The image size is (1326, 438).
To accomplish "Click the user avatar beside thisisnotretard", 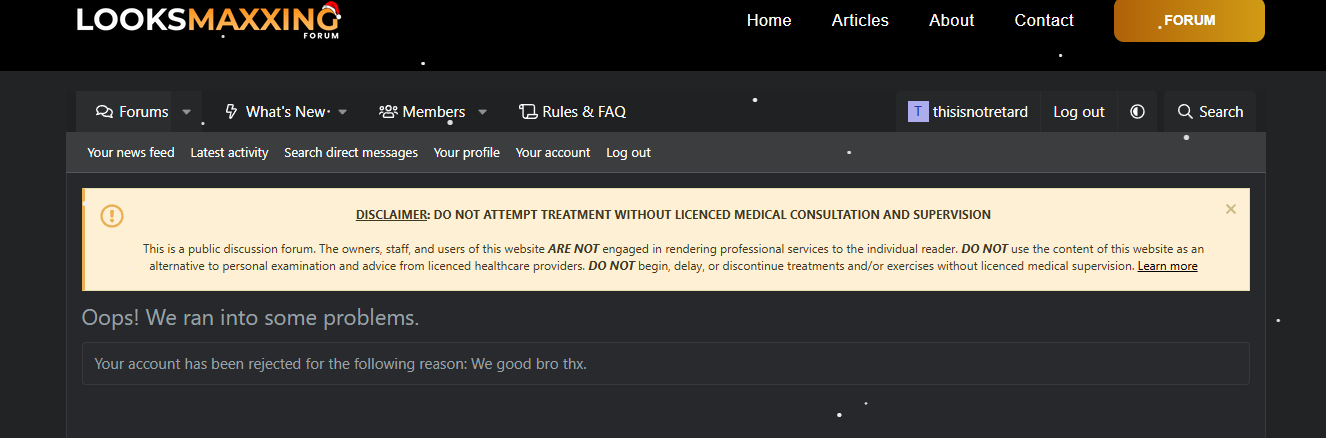I will (918, 112).
